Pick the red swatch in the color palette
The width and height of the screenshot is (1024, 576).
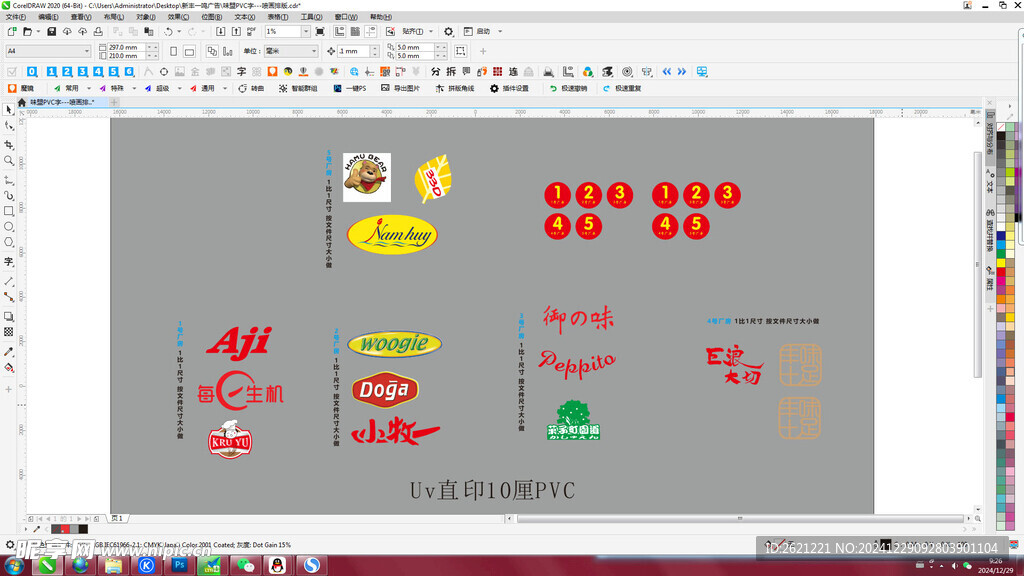tap(1000, 272)
